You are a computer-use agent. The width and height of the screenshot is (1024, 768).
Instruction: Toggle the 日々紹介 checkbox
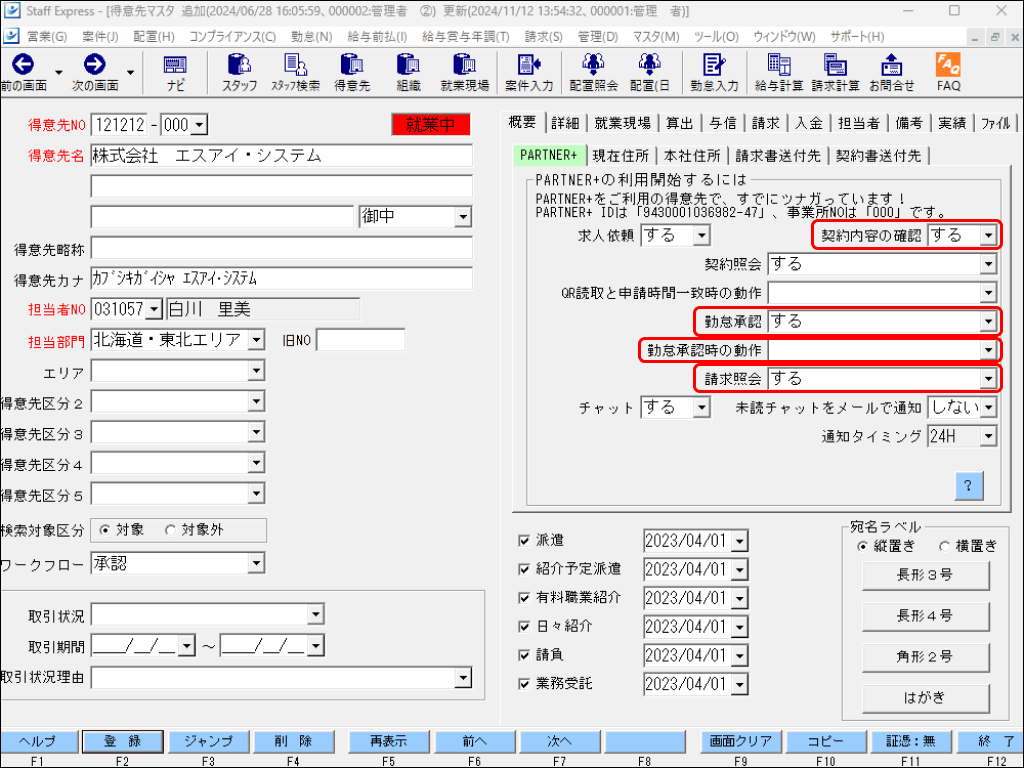(x=524, y=626)
